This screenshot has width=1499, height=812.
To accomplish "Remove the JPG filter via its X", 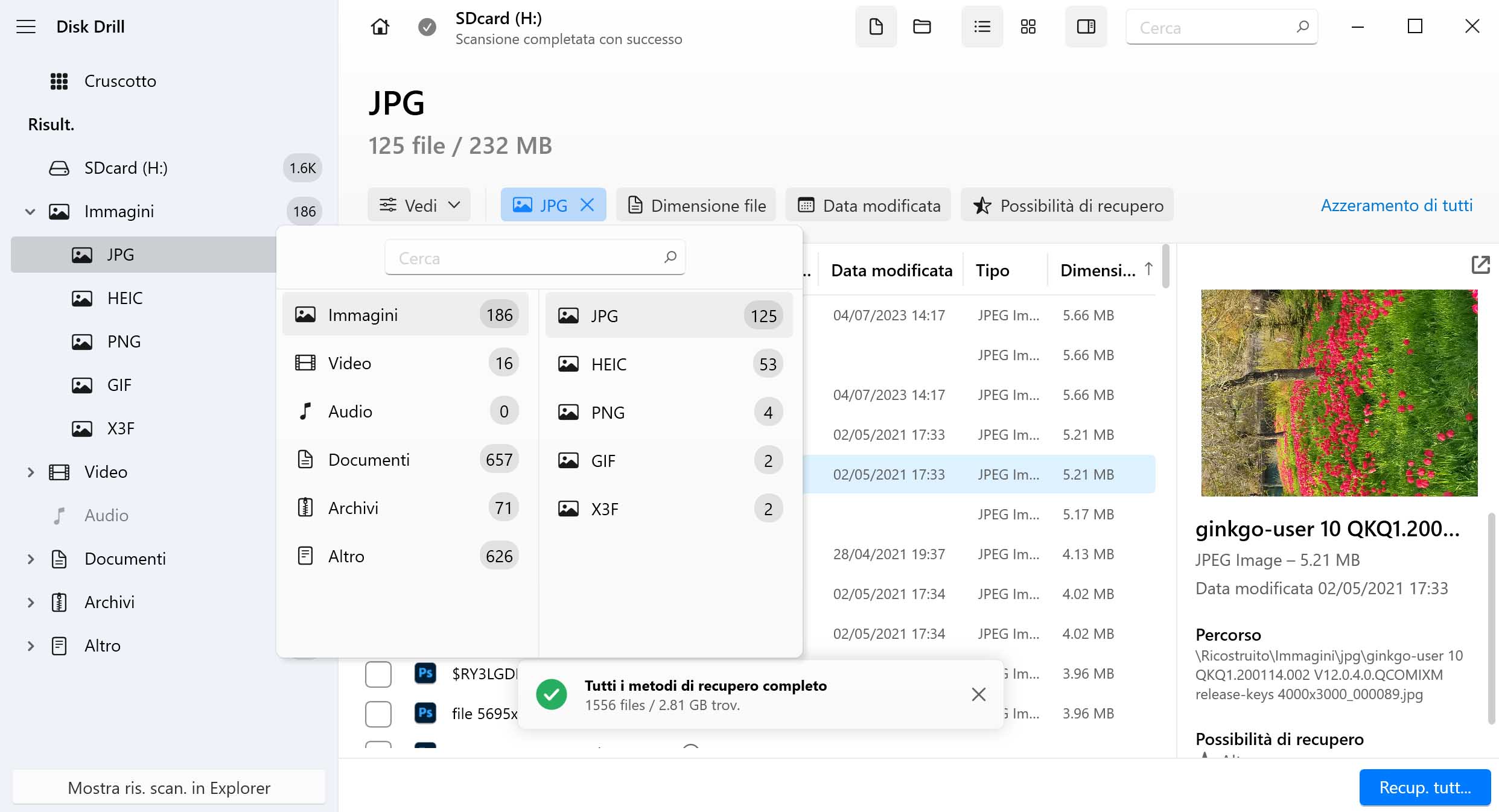I will (x=587, y=205).
